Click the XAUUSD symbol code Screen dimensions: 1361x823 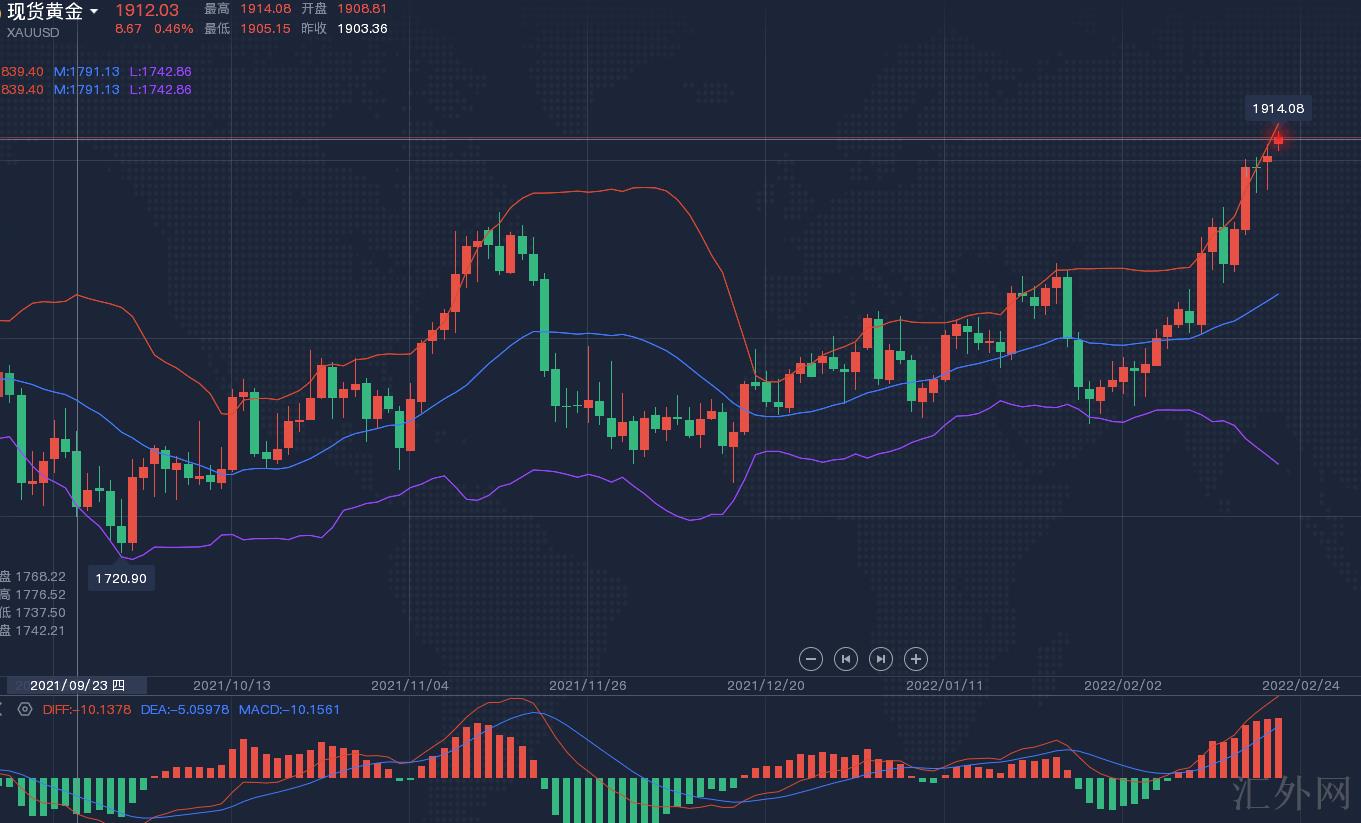(x=33, y=32)
